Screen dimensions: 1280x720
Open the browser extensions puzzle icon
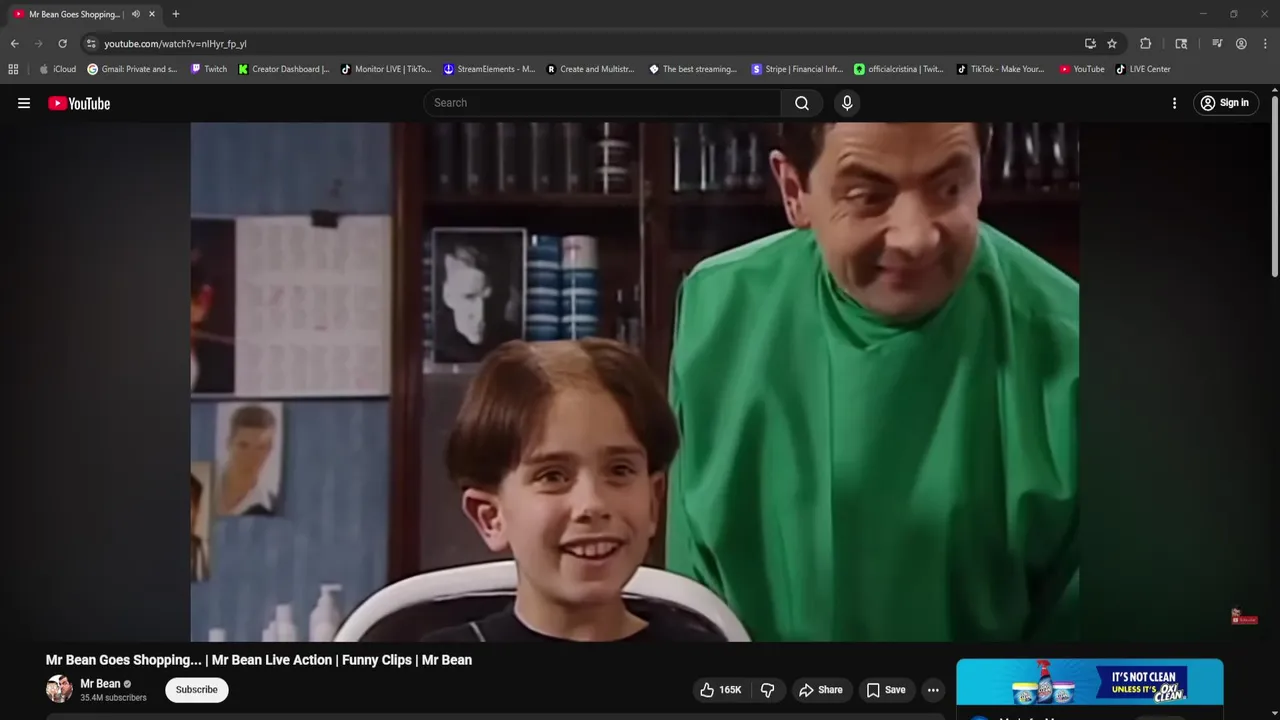[1146, 44]
